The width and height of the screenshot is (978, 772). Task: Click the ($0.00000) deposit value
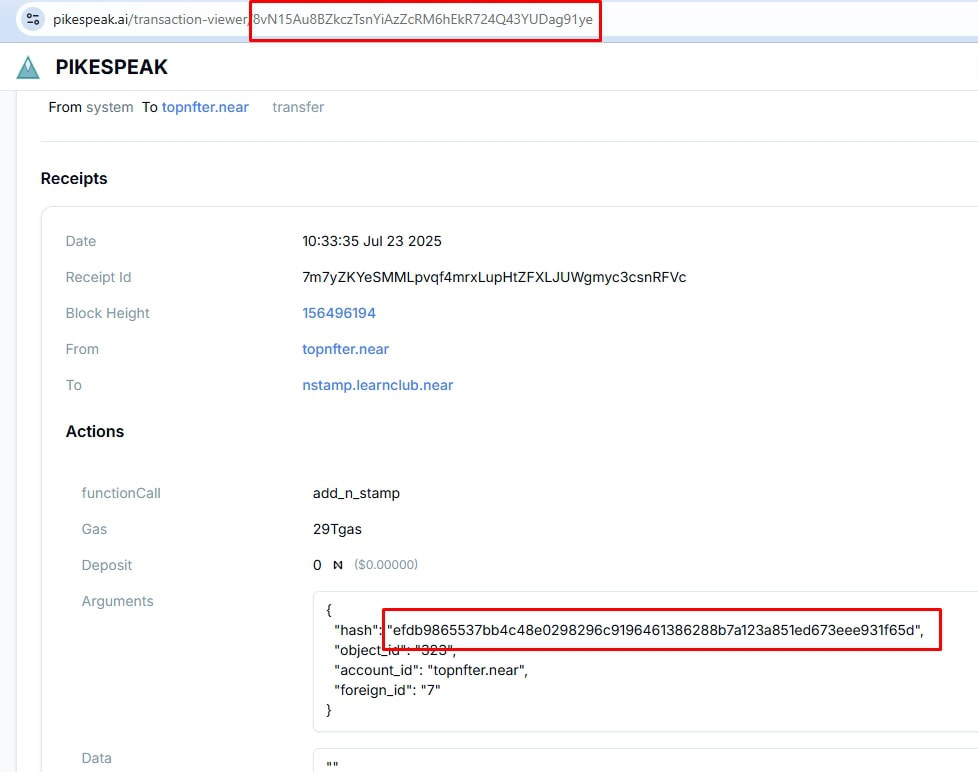click(386, 565)
